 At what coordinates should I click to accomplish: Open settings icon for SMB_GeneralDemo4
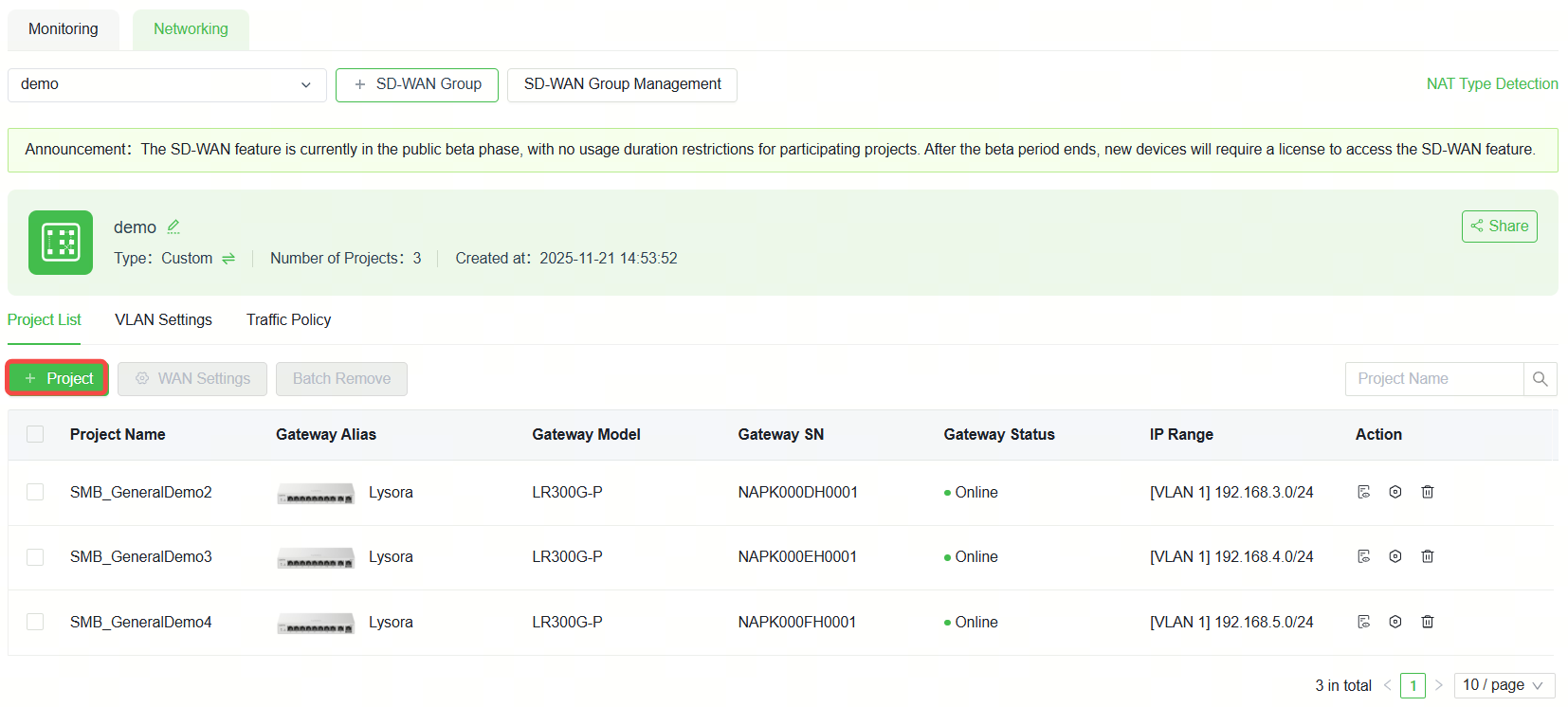click(x=1395, y=622)
